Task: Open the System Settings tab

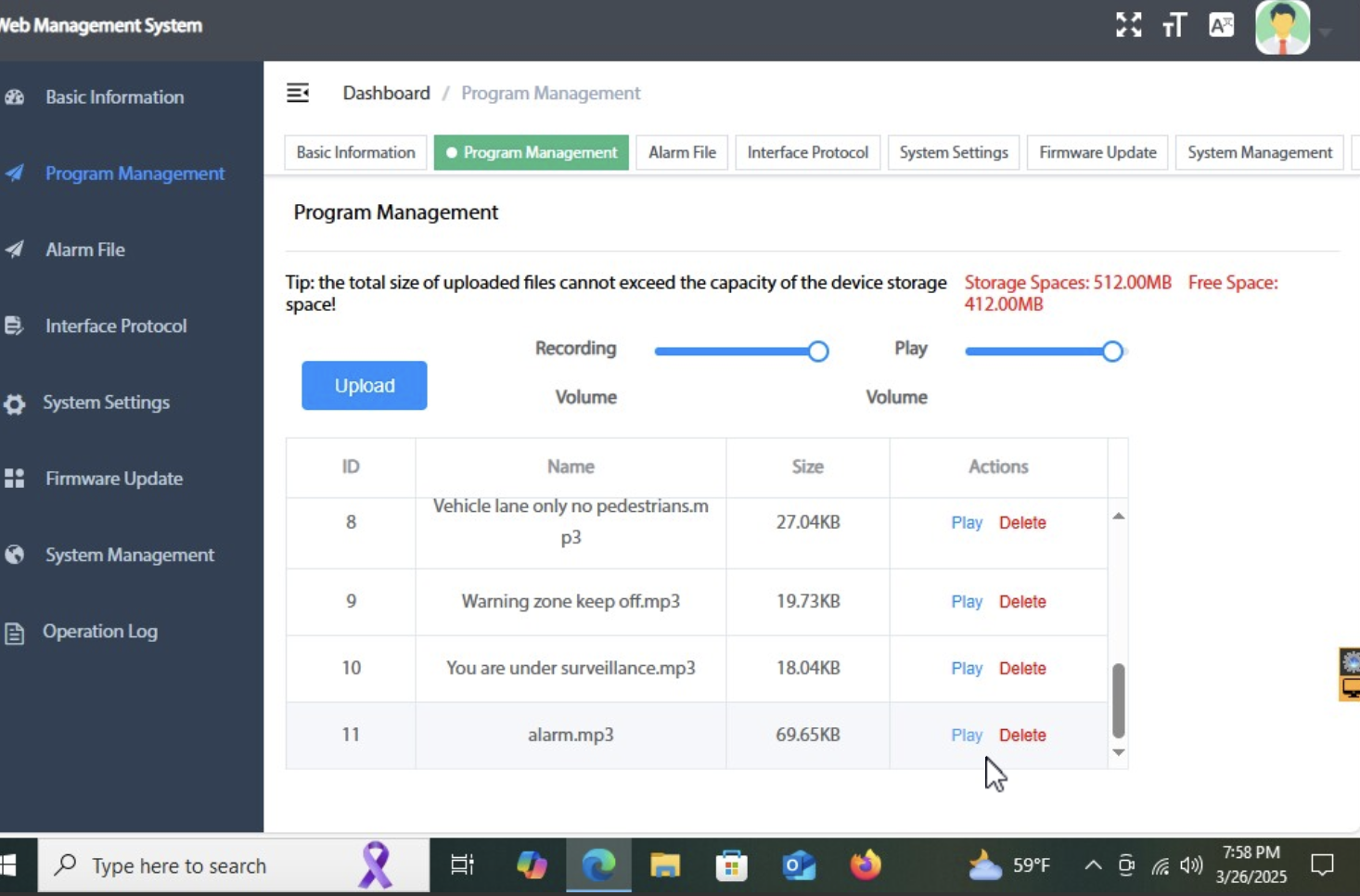Action: [954, 152]
